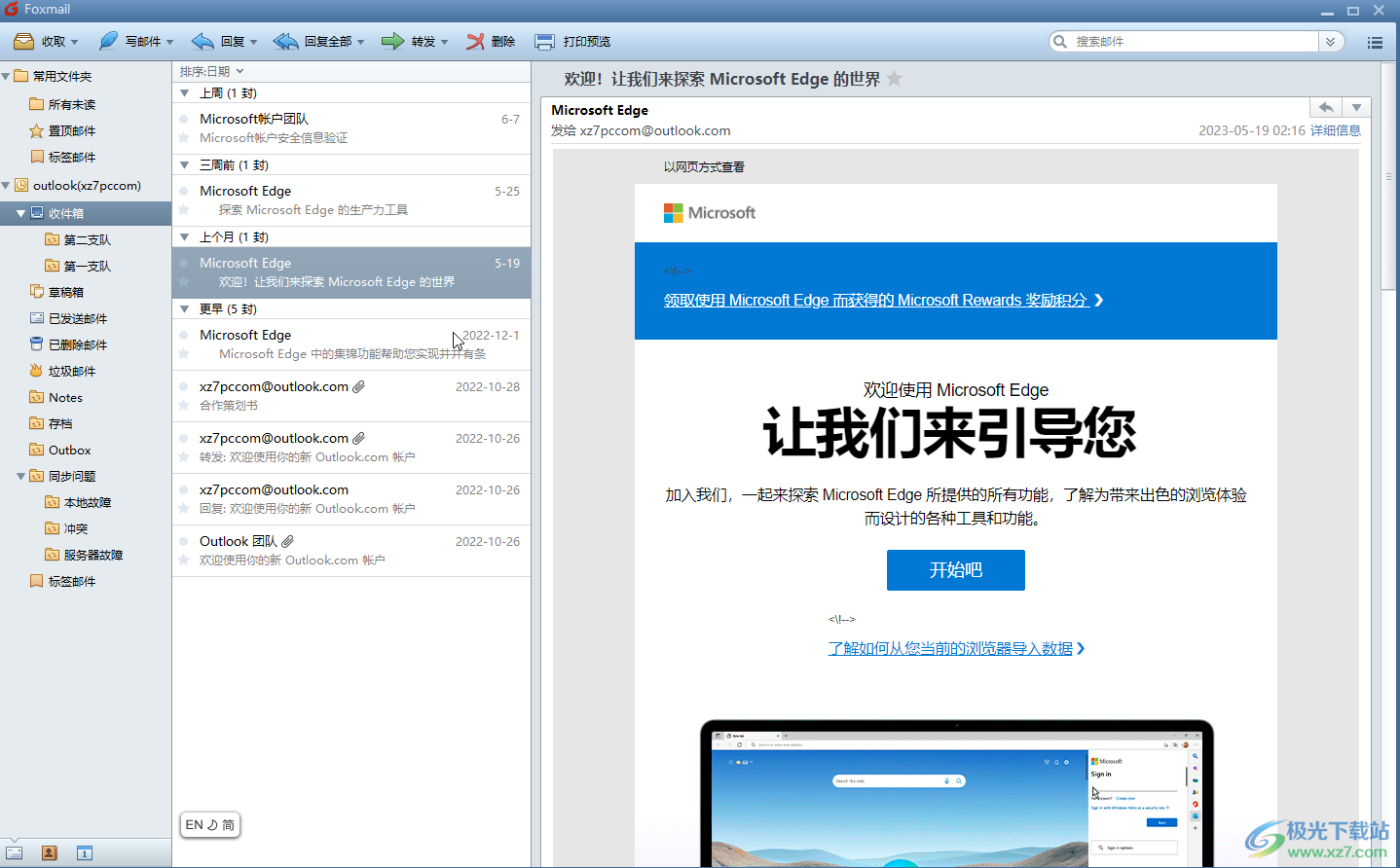The height and width of the screenshot is (868, 1400).
Task: Collapse the 上个月 (1 封) mail group
Action: tap(185, 237)
